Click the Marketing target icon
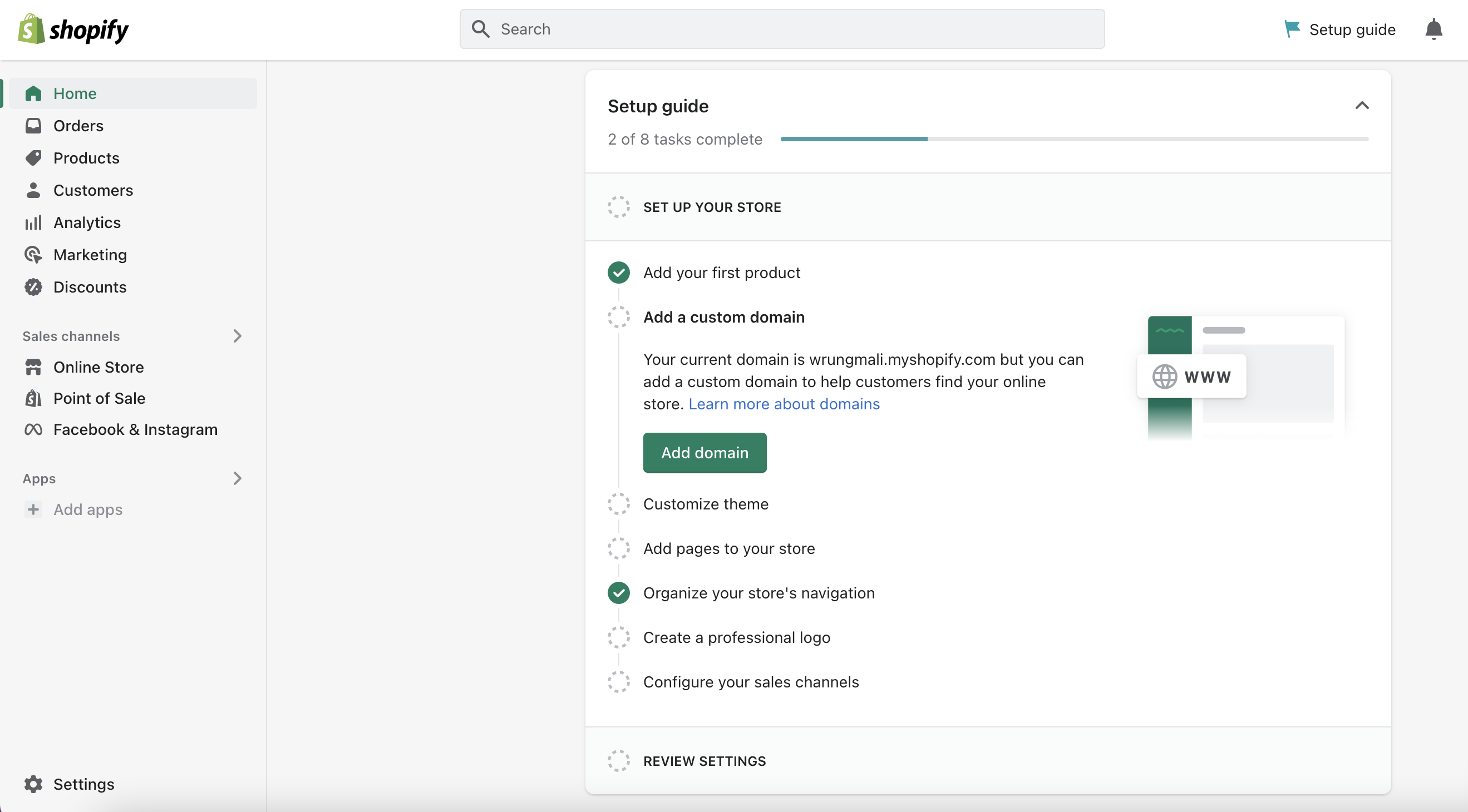Viewport: 1468px width, 812px height. tap(33, 255)
